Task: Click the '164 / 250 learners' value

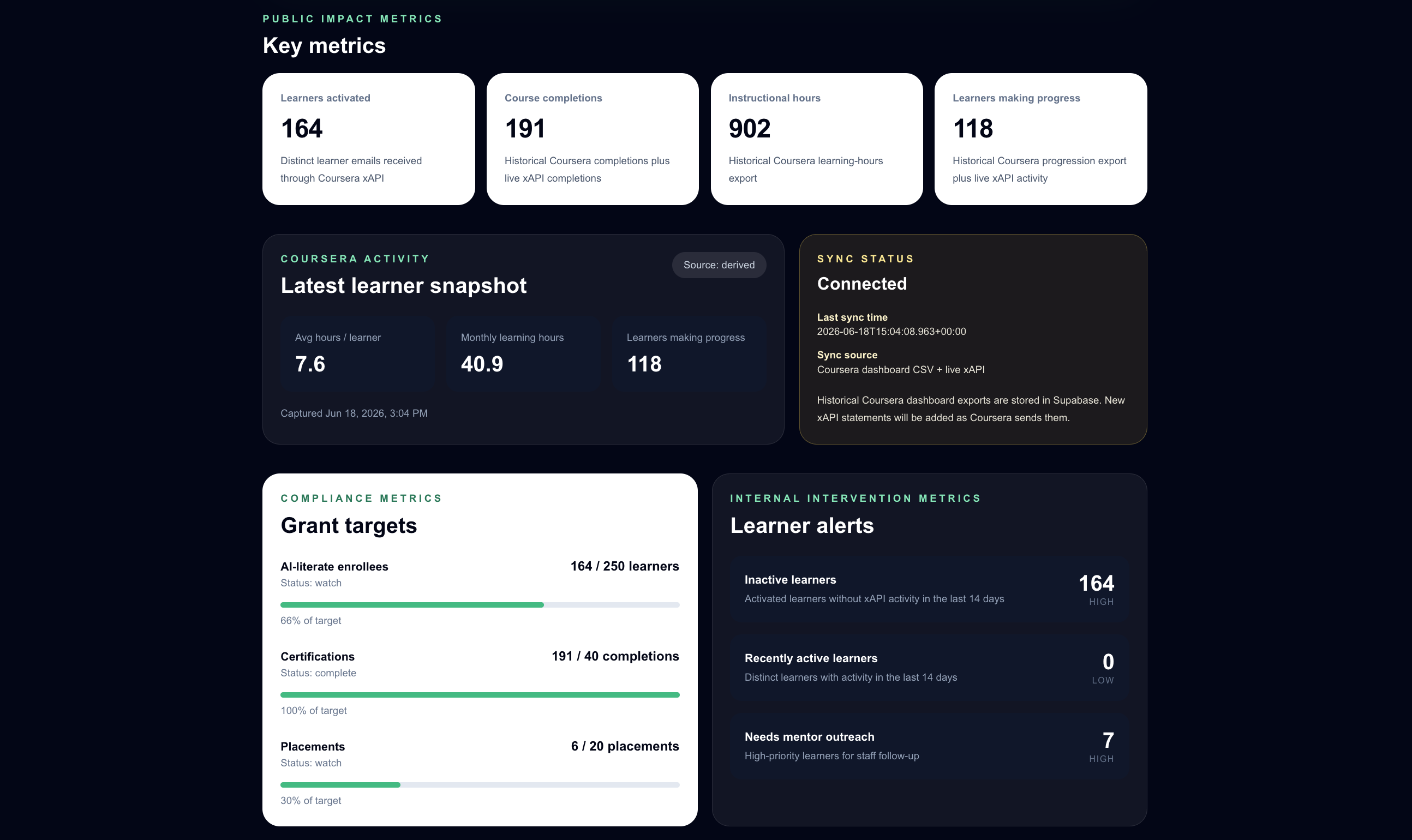Action: click(x=625, y=566)
